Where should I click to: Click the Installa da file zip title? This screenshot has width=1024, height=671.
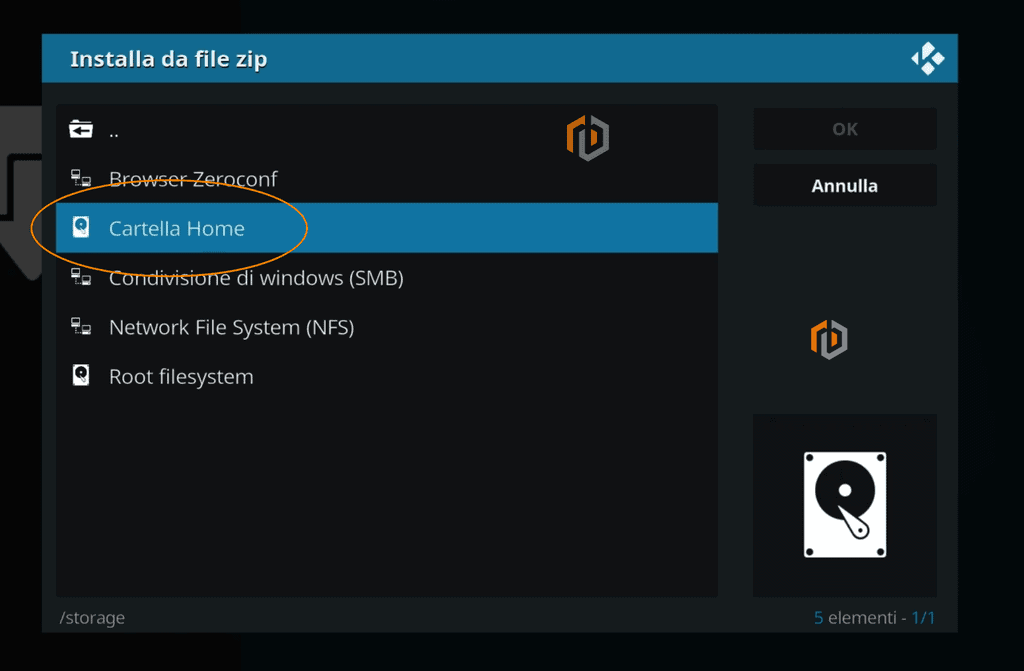pyautogui.click(x=168, y=59)
